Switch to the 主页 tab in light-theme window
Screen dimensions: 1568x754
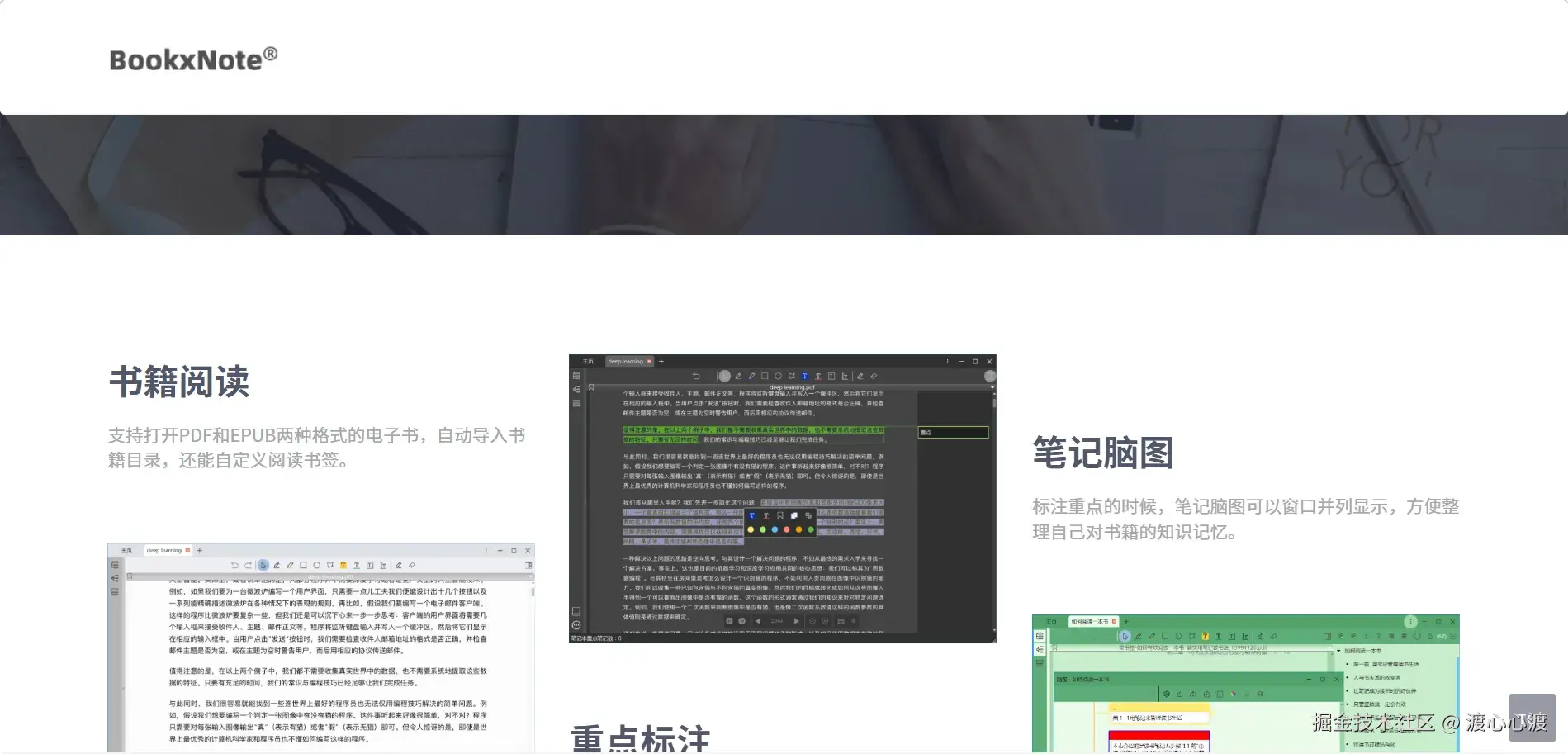126,550
